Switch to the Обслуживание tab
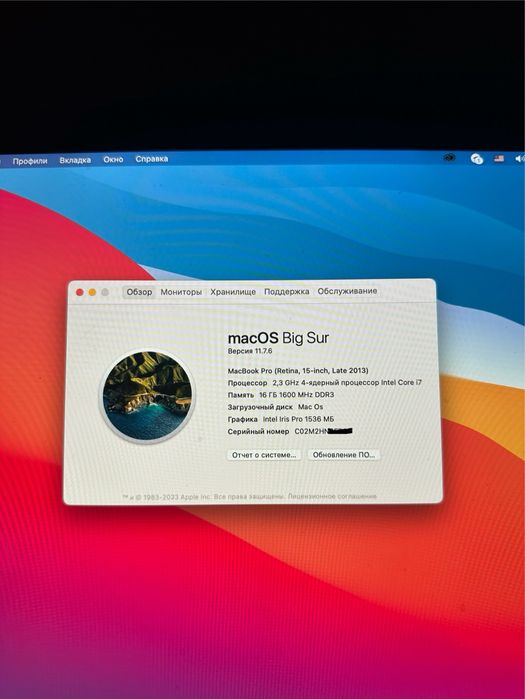The width and height of the screenshot is (525, 699). point(347,291)
